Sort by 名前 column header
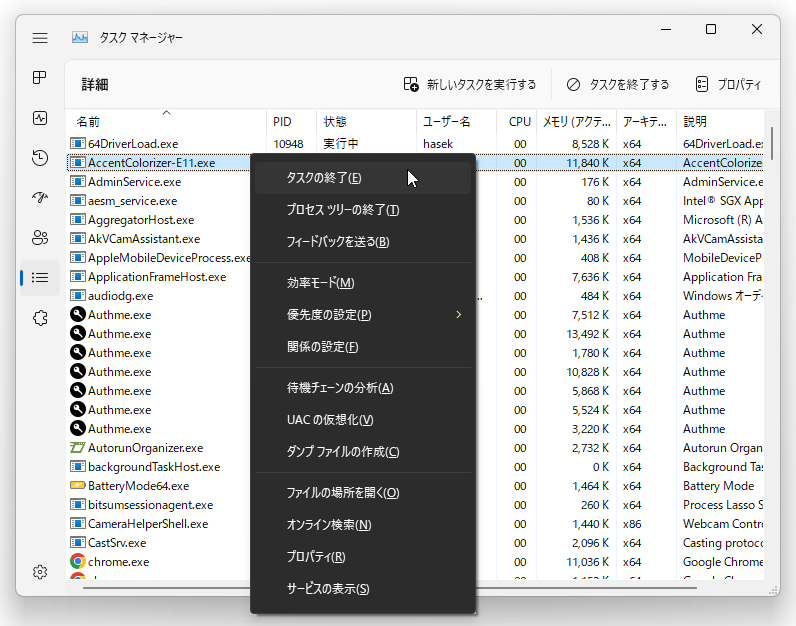Viewport: 796px width, 626px height. tap(167, 121)
